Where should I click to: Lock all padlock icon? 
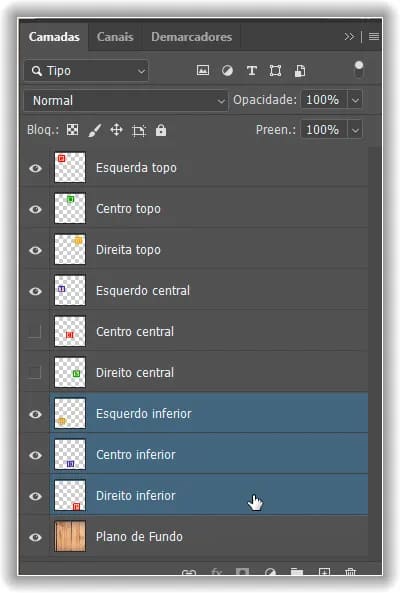(x=161, y=130)
